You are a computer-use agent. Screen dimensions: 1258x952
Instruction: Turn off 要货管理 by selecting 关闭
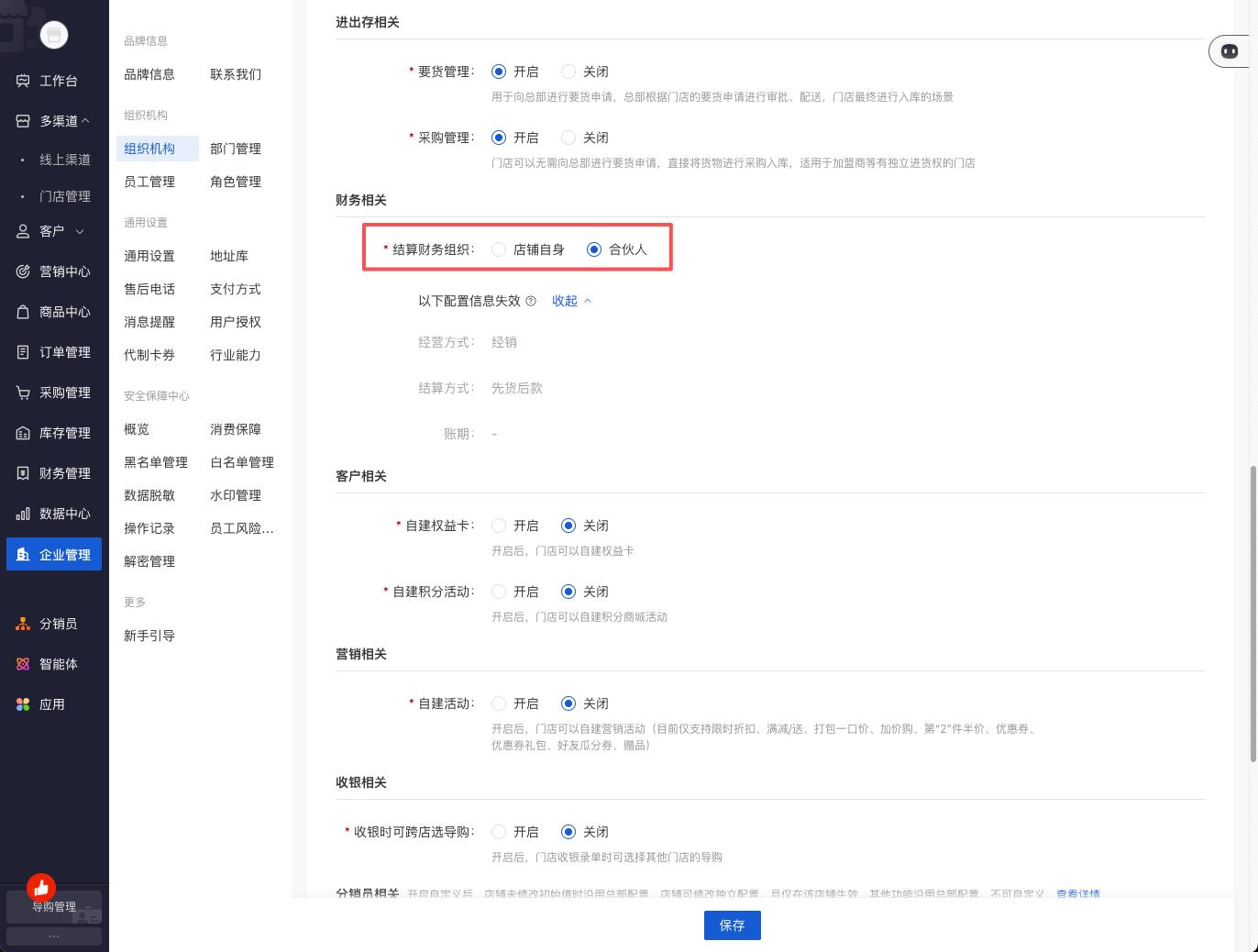click(x=568, y=72)
